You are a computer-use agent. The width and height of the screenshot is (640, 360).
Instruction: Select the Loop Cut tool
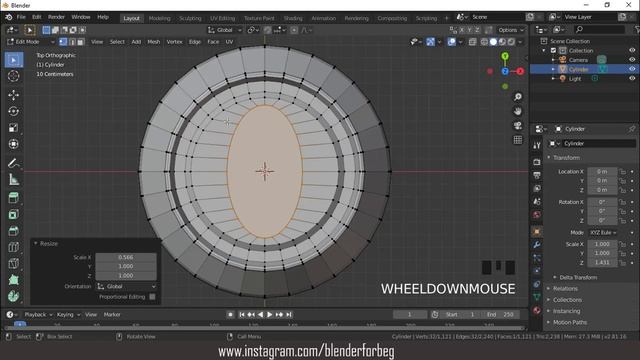coord(13,247)
